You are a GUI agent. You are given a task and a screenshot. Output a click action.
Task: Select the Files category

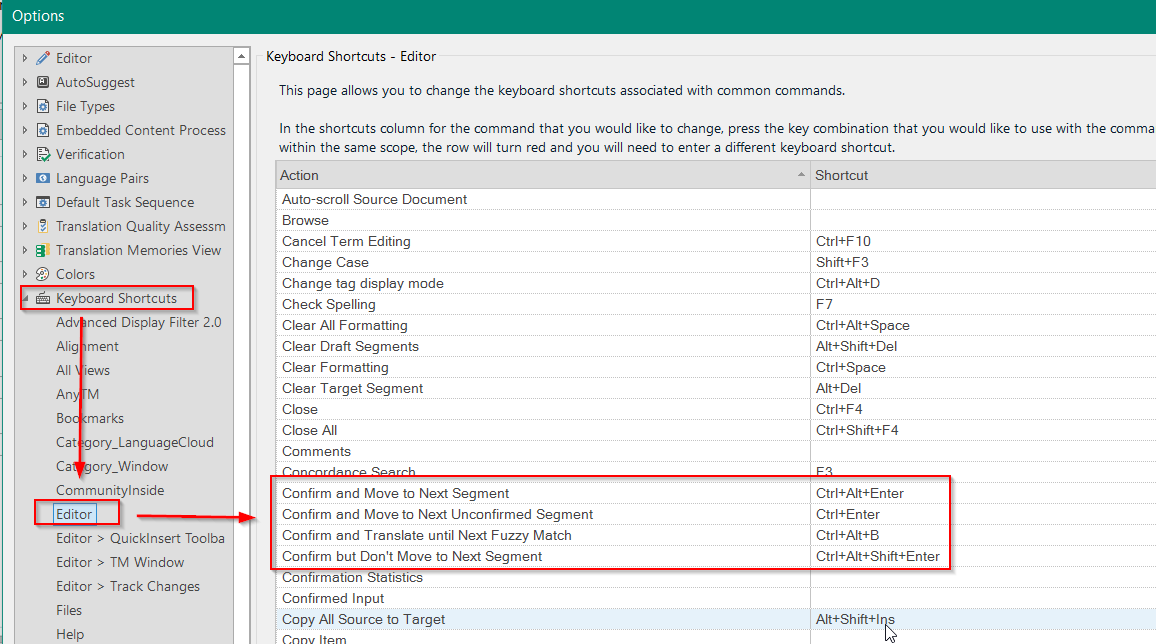[69, 610]
